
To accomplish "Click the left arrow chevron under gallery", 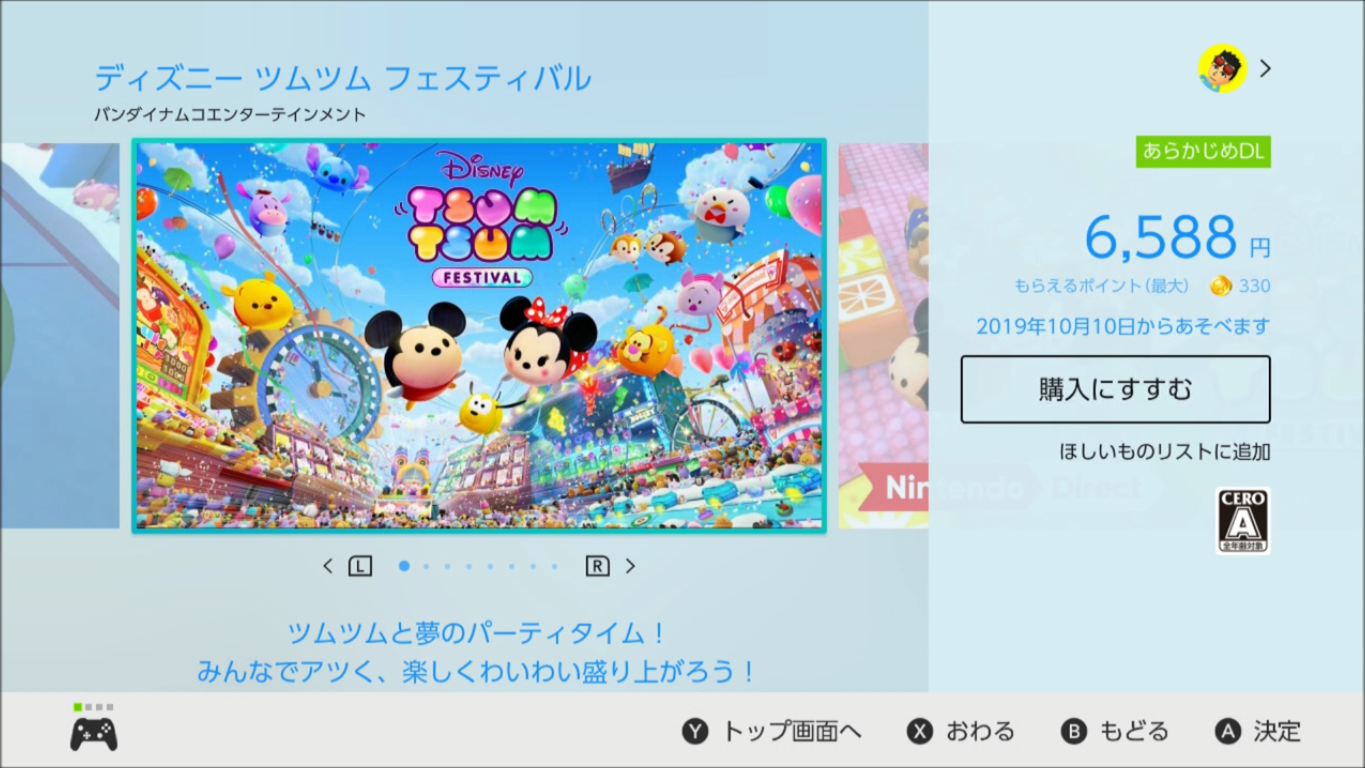I will point(328,566).
